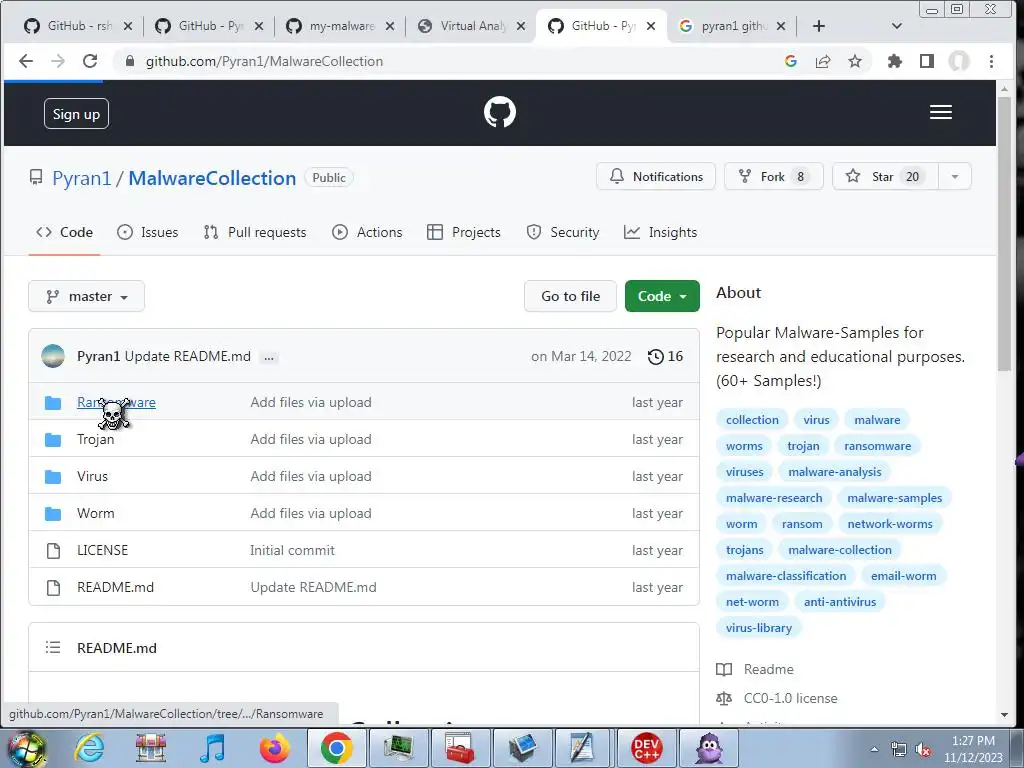Open the Chrome extensions puzzle icon

coord(894,61)
